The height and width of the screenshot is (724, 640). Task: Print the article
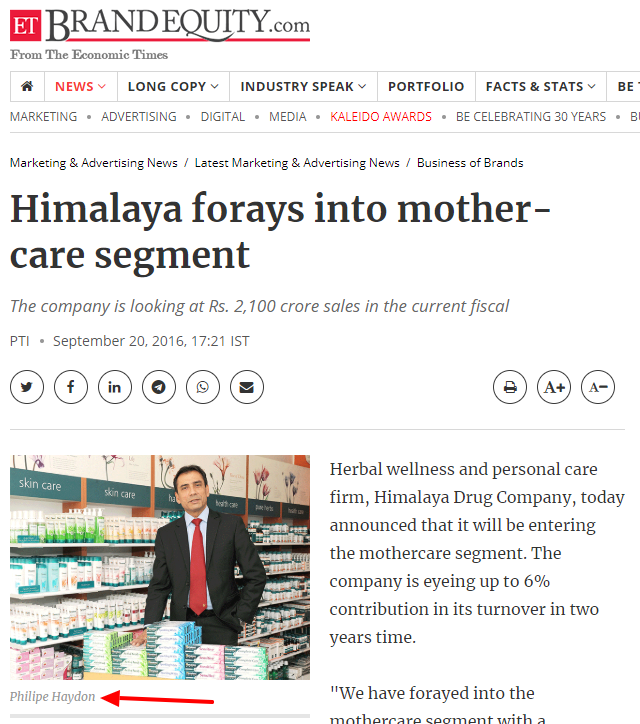[510, 387]
